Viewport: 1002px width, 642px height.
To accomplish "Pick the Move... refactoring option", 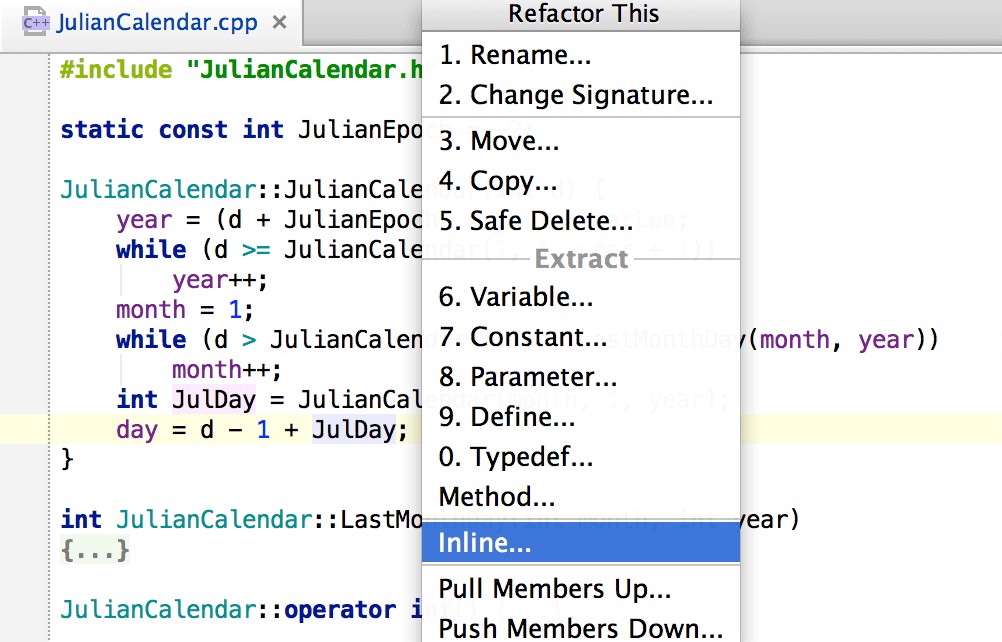I will click(498, 142).
